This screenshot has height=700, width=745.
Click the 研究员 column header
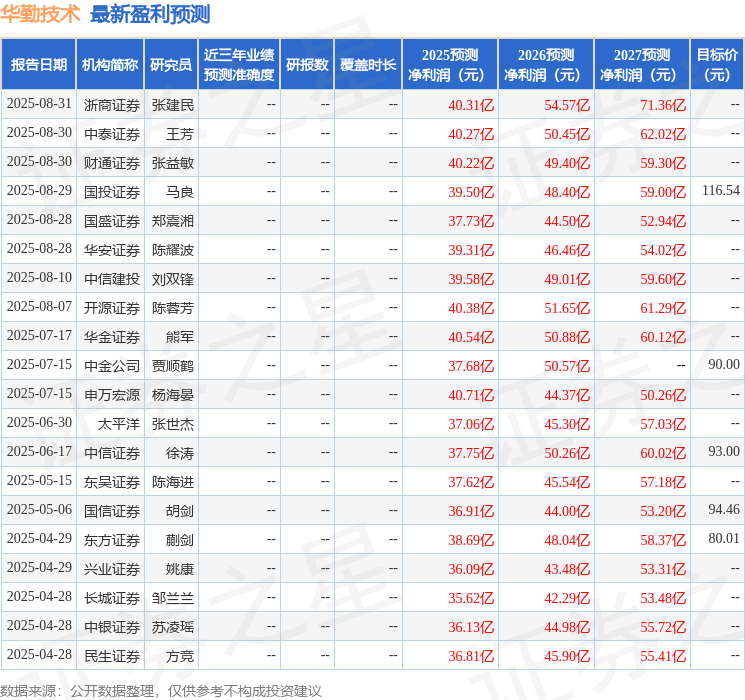(x=171, y=65)
